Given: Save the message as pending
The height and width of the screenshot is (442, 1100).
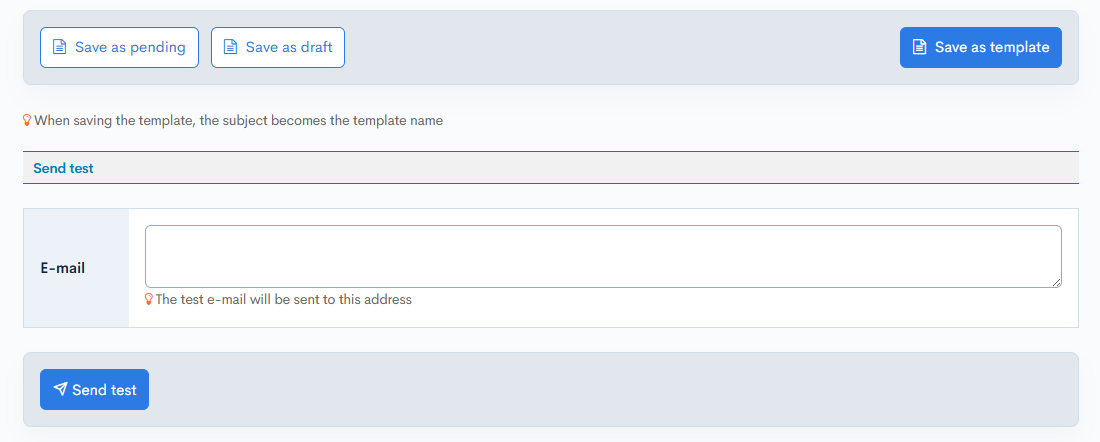Looking at the screenshot, I should (x=119, y=47).
